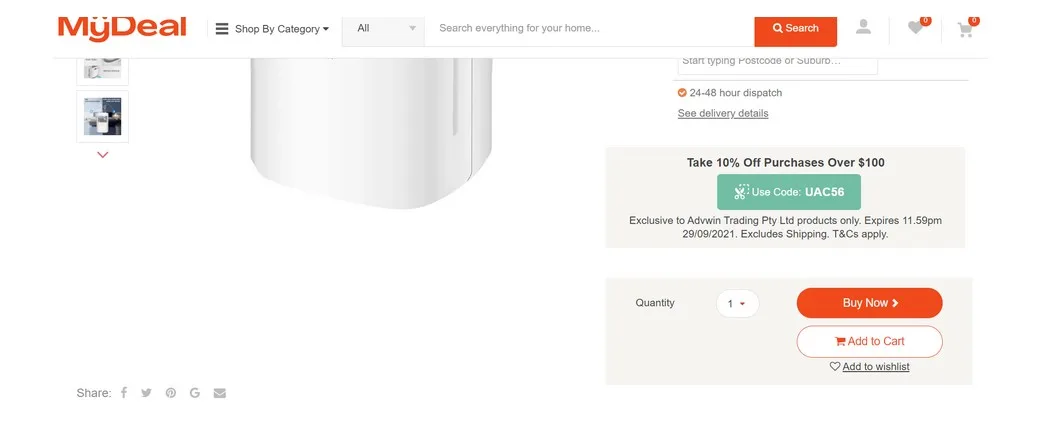The height and width of the screenshot is (430, 1037).
Task: Open the Shop By Category menu
Action: point(272,29)
